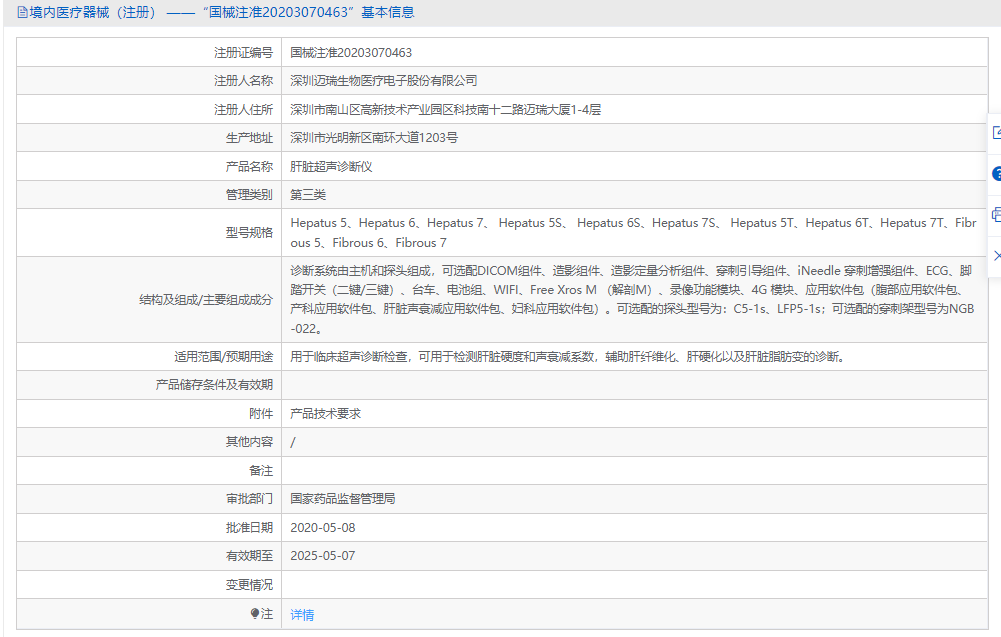1001x637 pixels.
Task: Click the intended use text starting 用于临床超声诊断
Action: [568, 357]
